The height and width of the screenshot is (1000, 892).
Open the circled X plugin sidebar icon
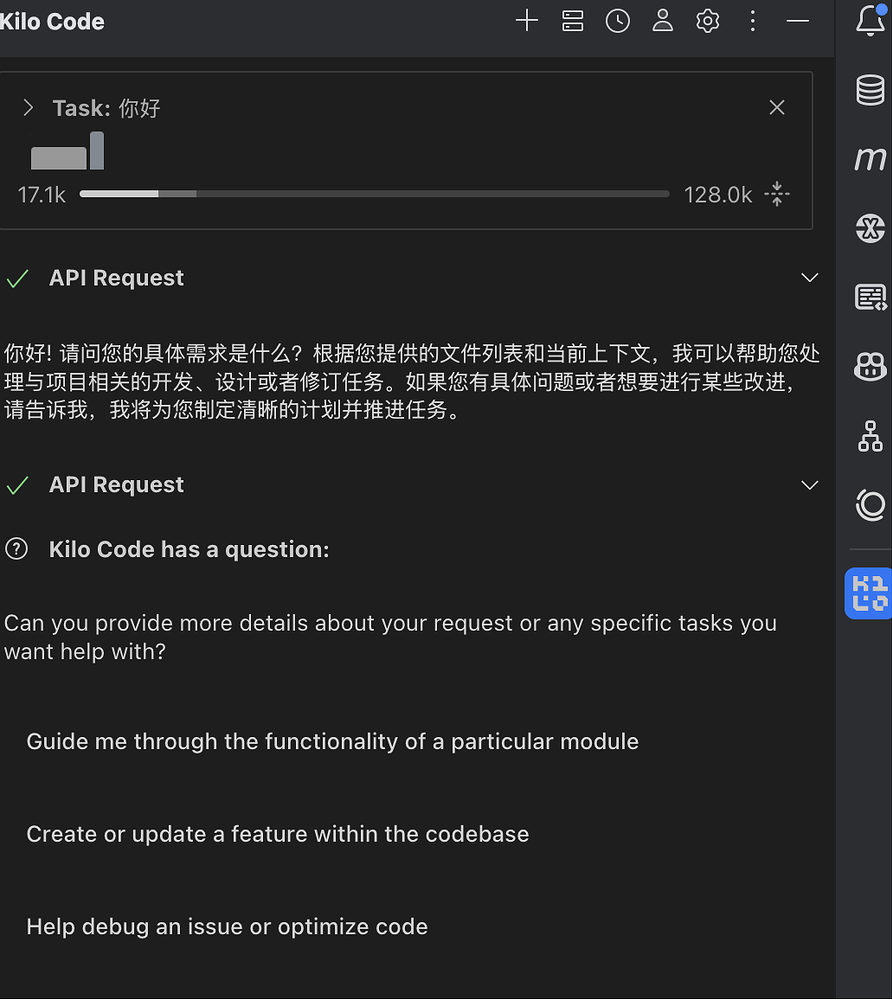pos(870,228)
